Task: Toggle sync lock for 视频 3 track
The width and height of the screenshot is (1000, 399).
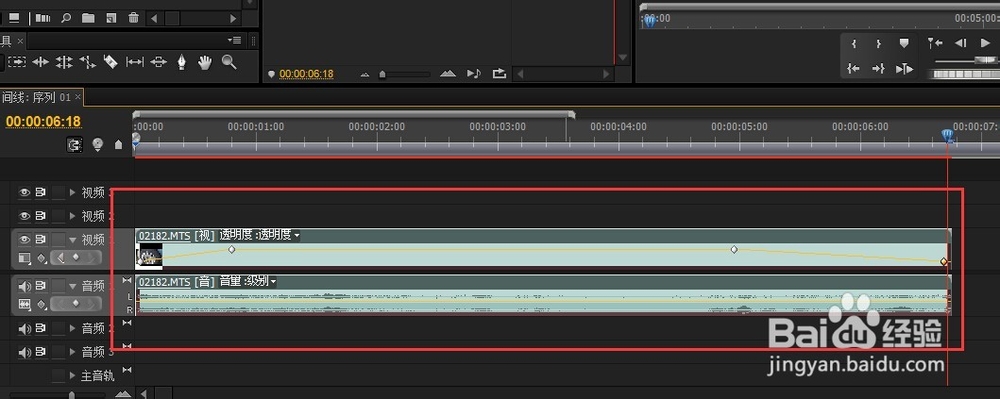Action: (41, 192)
